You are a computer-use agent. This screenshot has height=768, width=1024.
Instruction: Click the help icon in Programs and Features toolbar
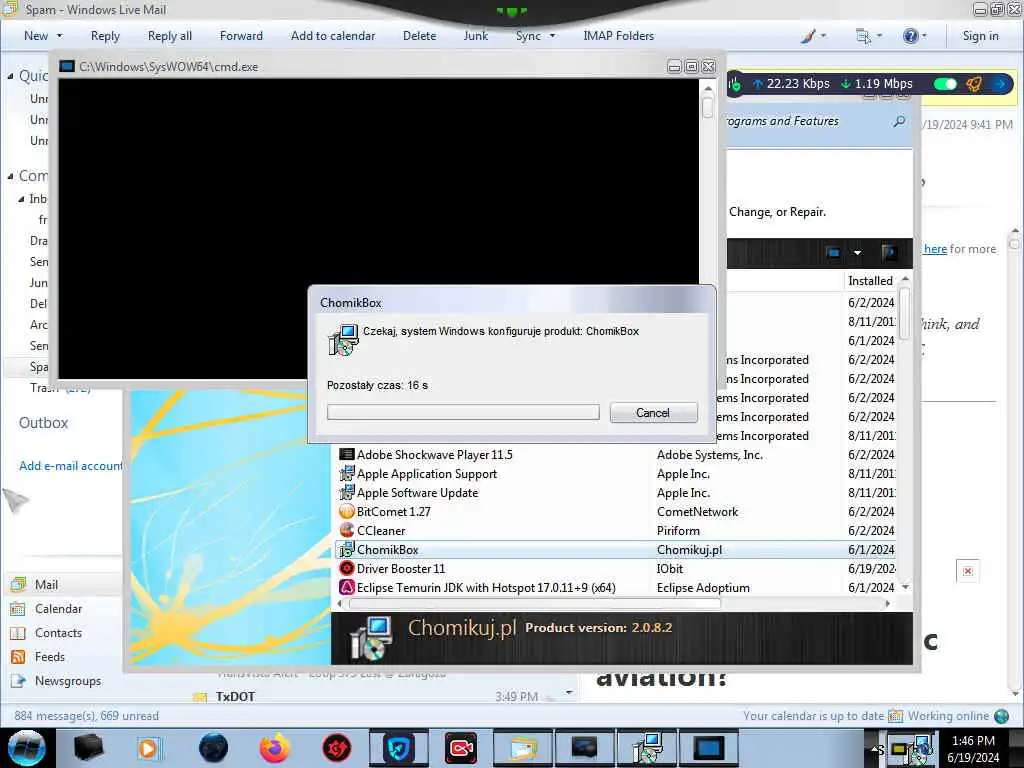click(x=888, y=253)
